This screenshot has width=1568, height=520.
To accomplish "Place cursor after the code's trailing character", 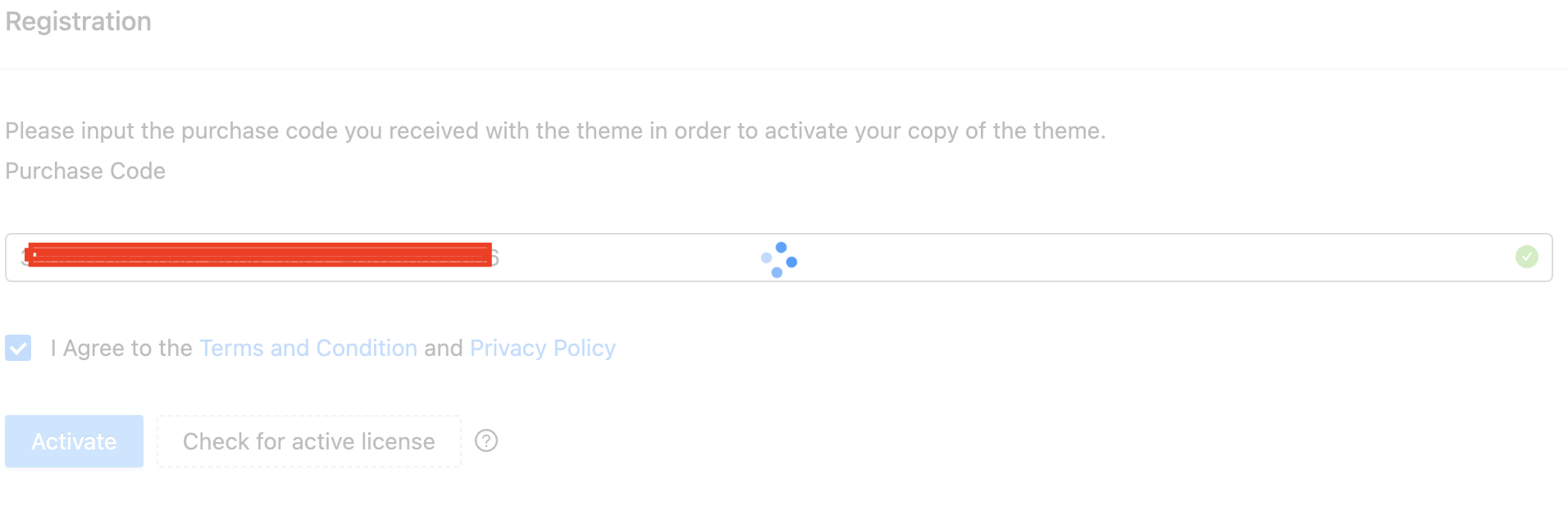I will tap(500, 258).
